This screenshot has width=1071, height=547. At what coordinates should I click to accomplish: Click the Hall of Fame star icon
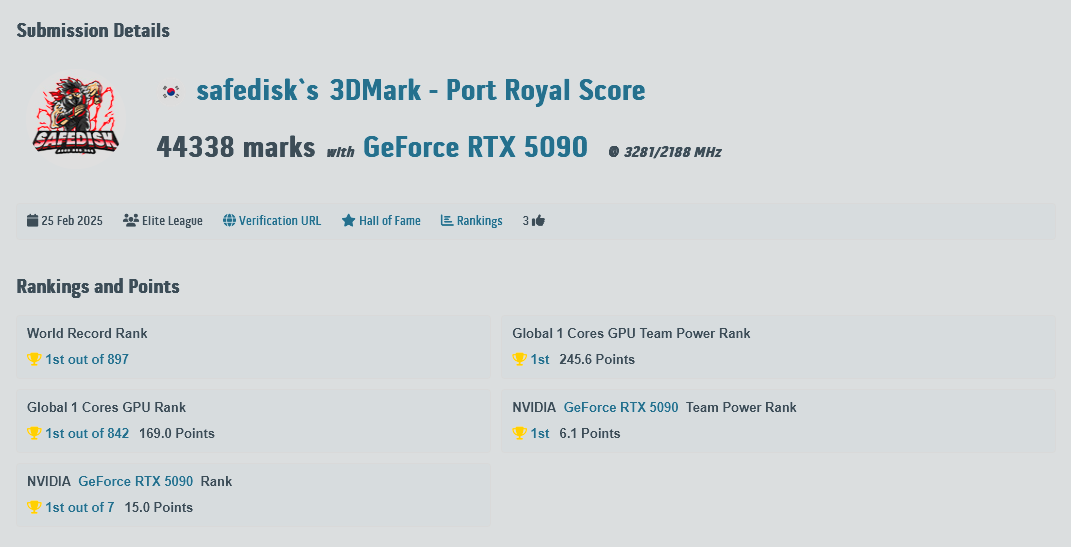click(348, 221)
